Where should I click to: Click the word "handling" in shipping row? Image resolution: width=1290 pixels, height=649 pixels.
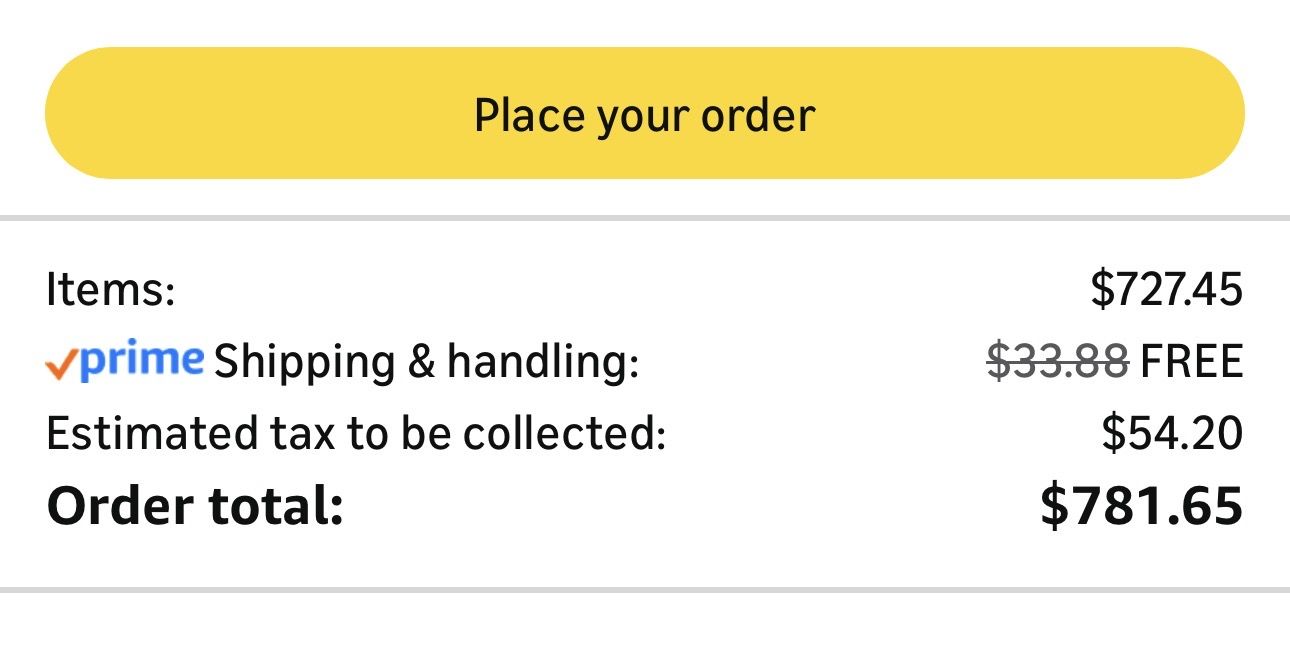point(542,362)
